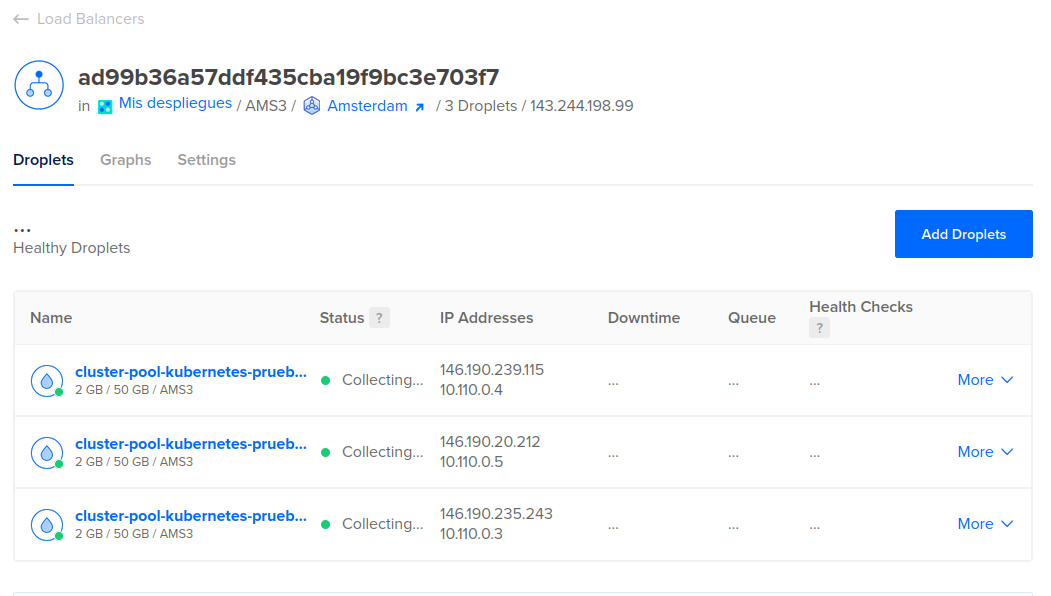
Task: Click the Mis despliegues project icon
Action: [105, 106]
